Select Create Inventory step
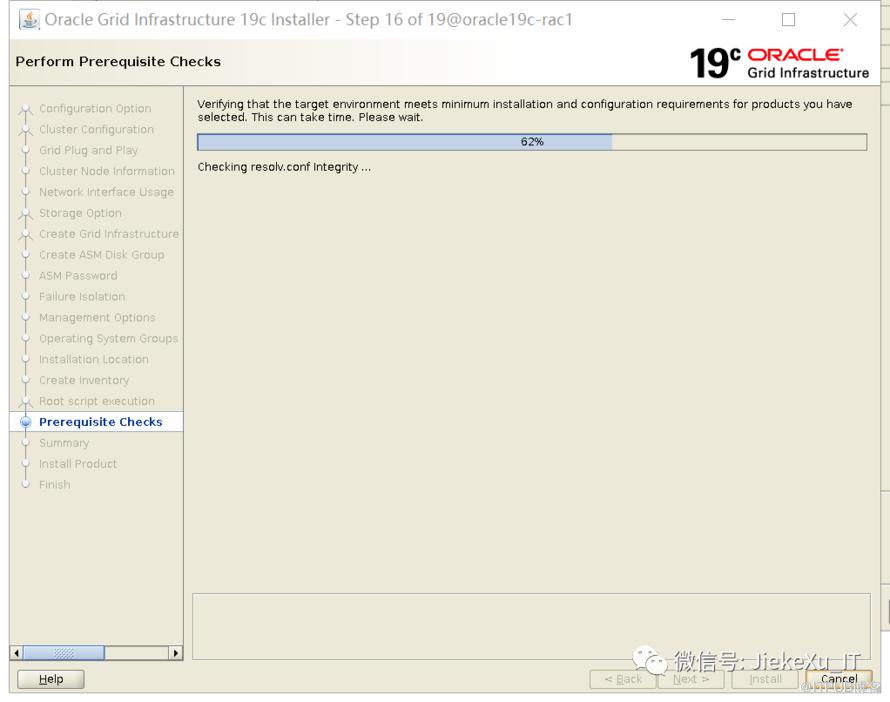Screen dimensions: 890x702 click(84, 380)
